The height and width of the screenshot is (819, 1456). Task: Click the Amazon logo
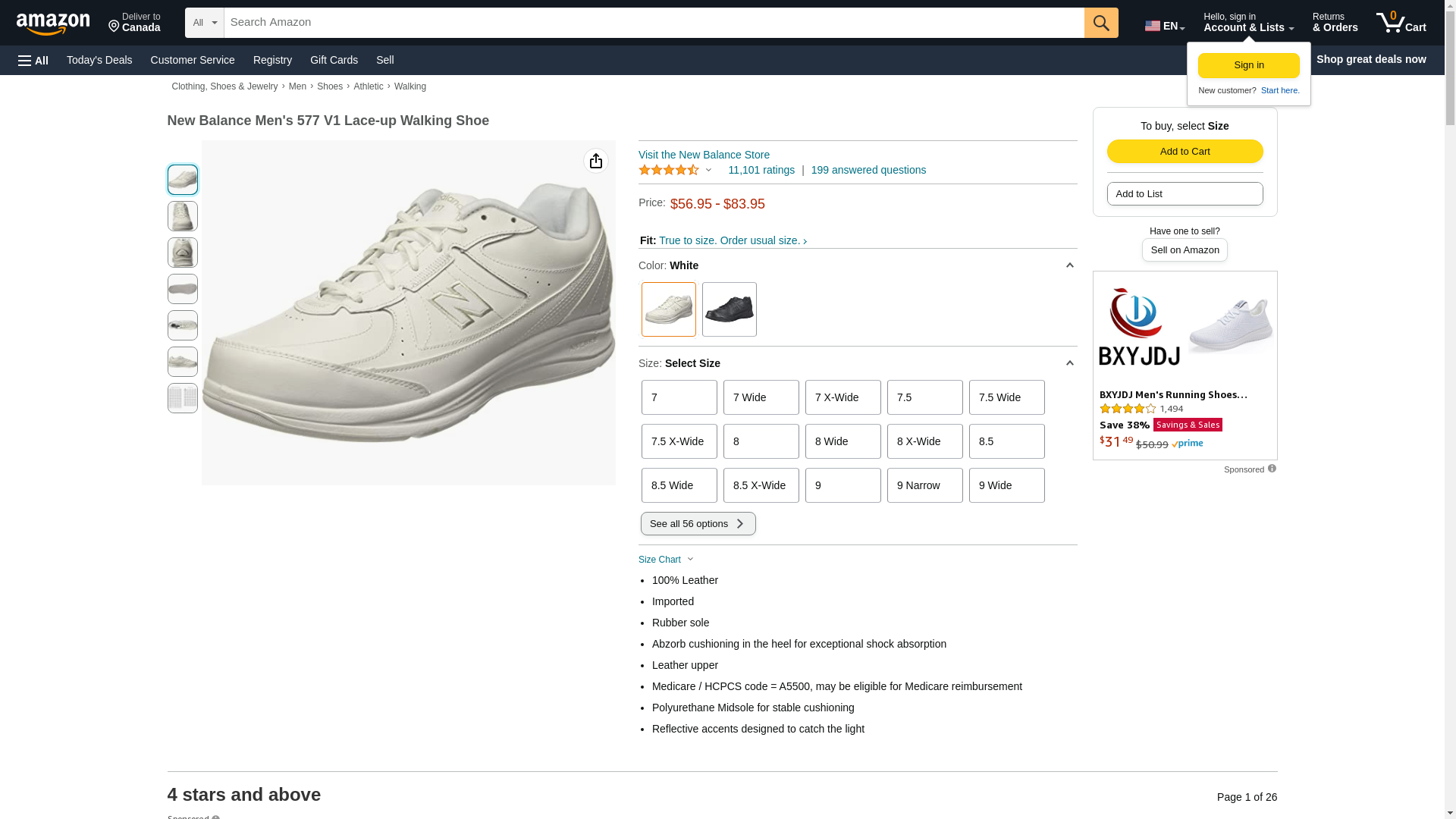53,24
